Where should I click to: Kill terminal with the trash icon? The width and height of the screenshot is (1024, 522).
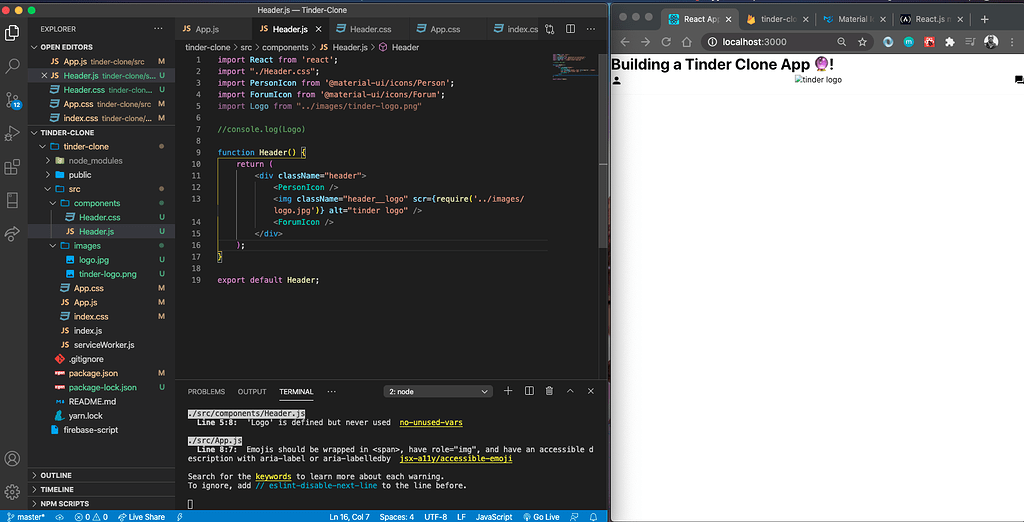click(x=549, y=391)
